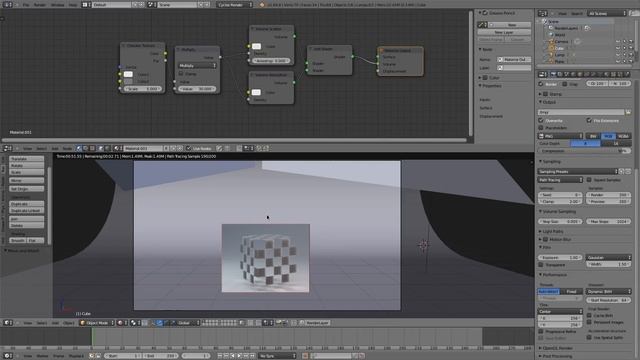Click the add sampling preset icon
The image size is (640, 360).
[x=621, y=171]
